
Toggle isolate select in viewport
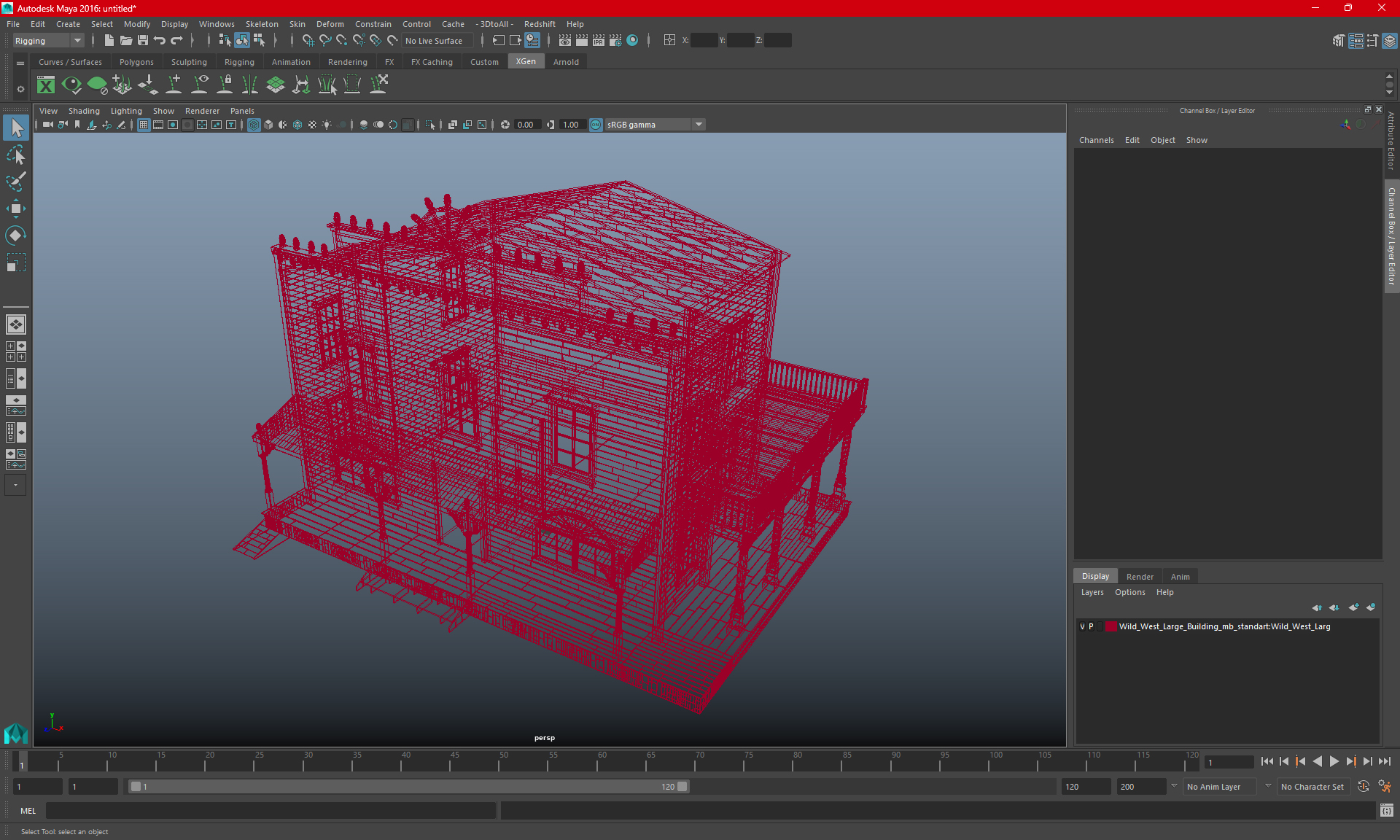(x=430, y=125)
